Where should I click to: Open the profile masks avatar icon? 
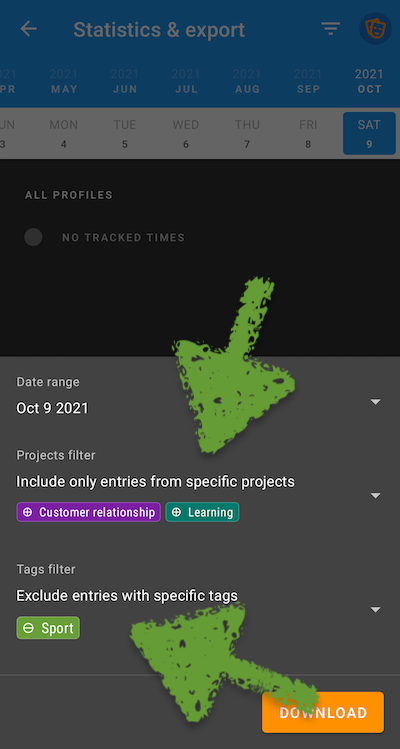click(x=375, y=29)
